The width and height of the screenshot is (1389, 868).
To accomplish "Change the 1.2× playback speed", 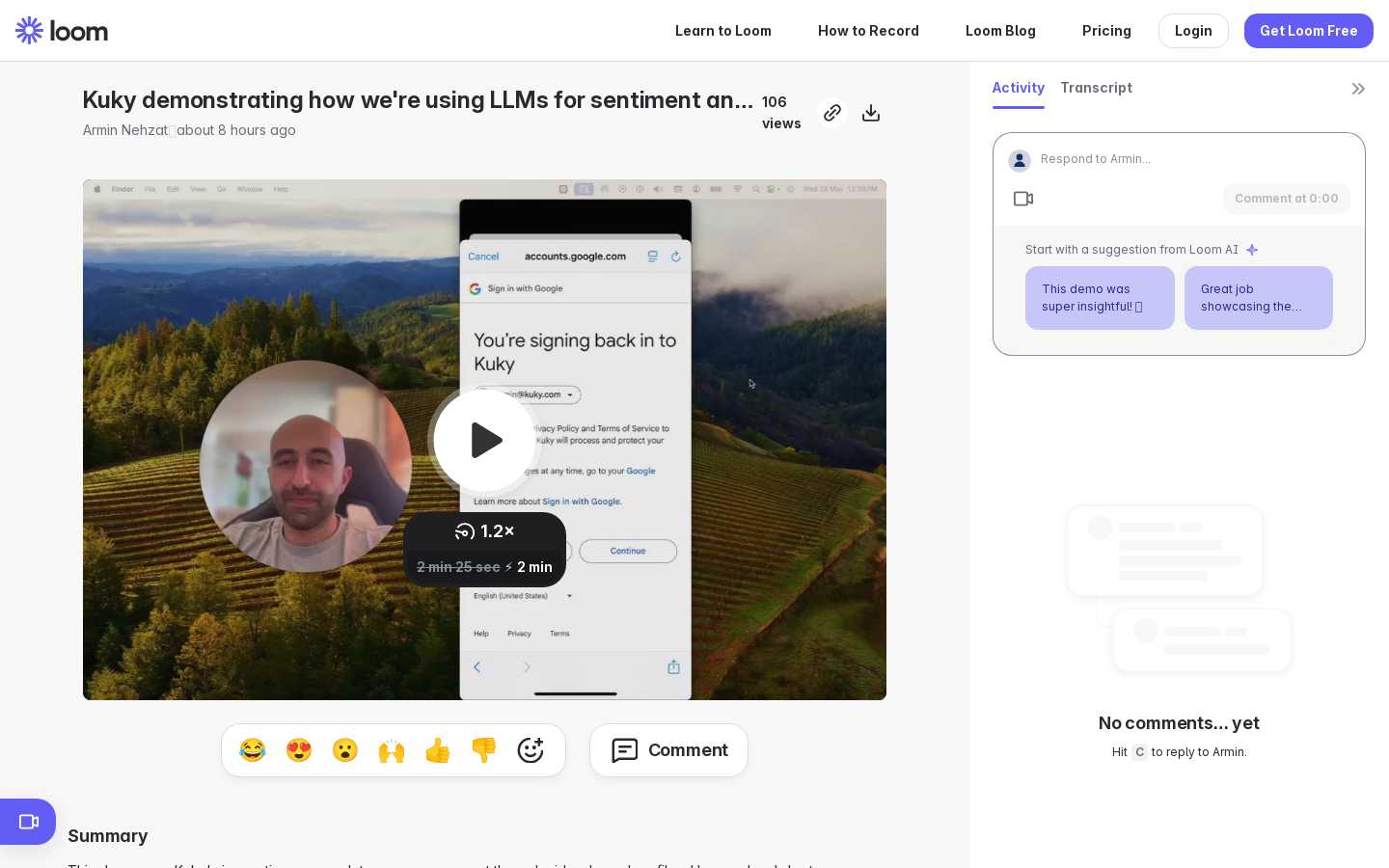I will point(484,531).
